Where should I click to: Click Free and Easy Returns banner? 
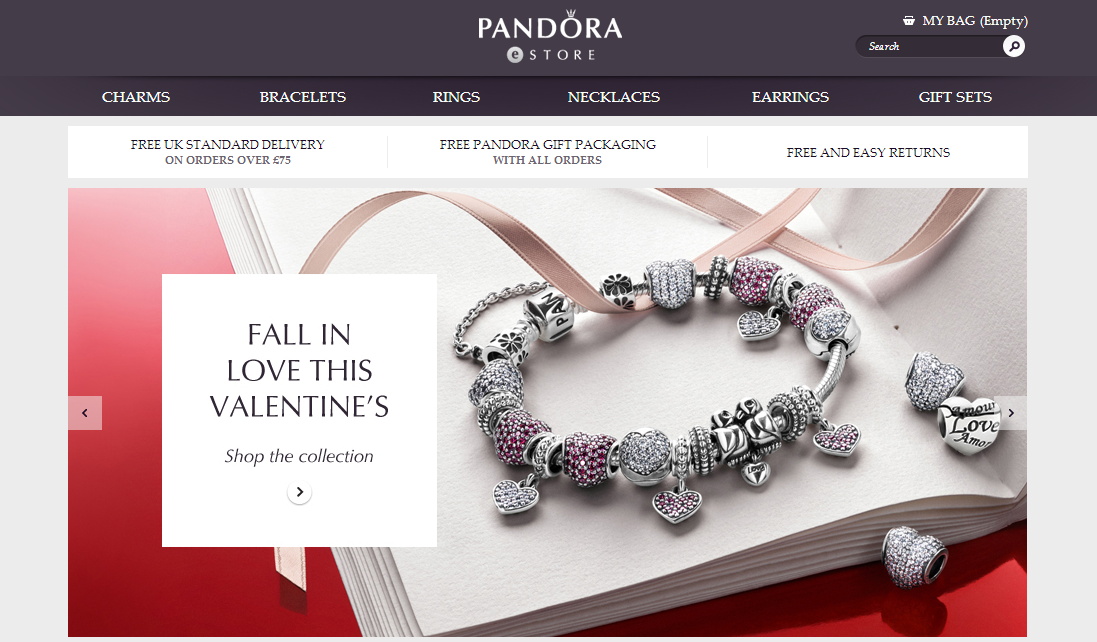click(868, 152)
